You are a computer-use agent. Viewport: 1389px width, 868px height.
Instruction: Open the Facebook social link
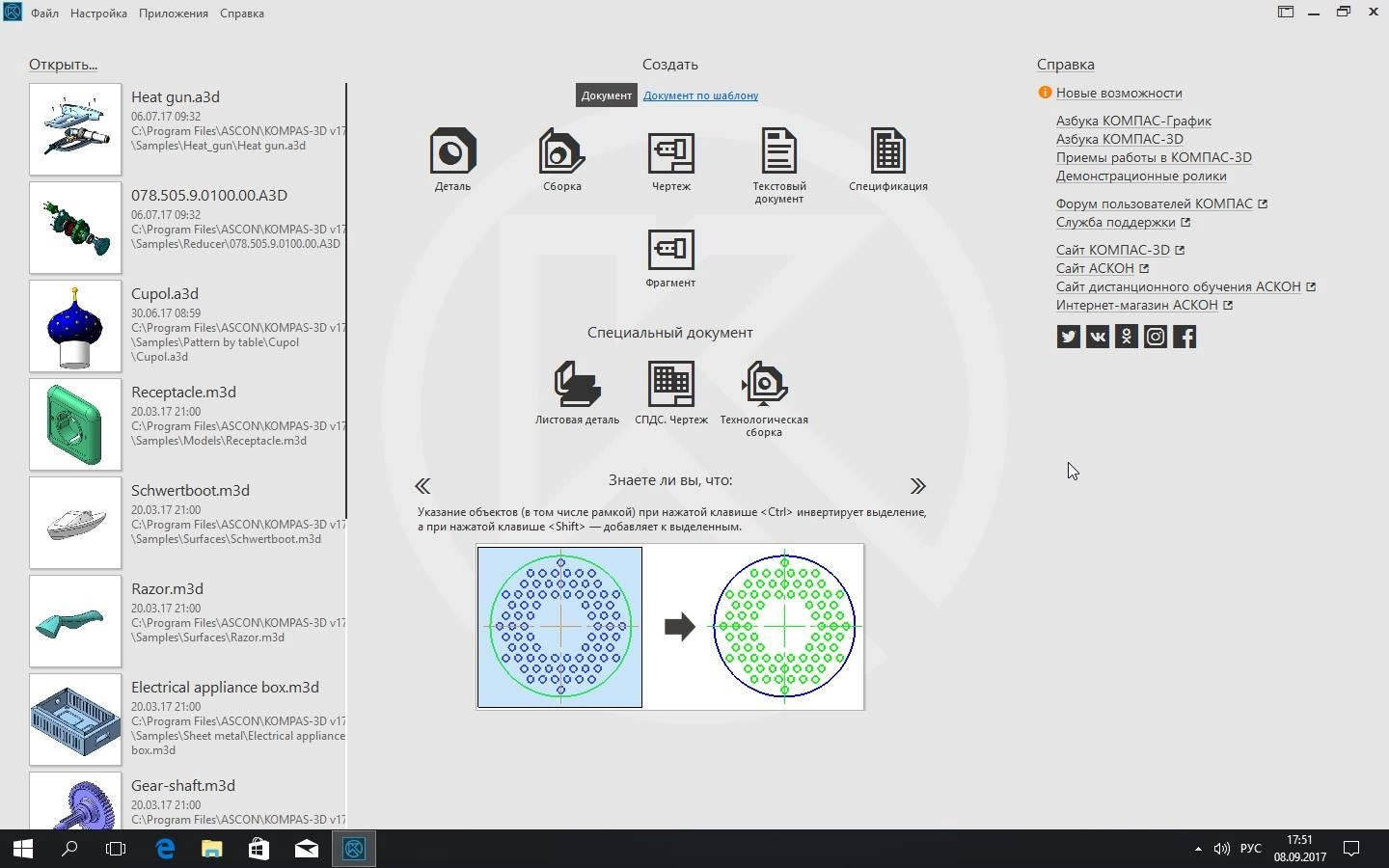click(x=1184, y=337)
